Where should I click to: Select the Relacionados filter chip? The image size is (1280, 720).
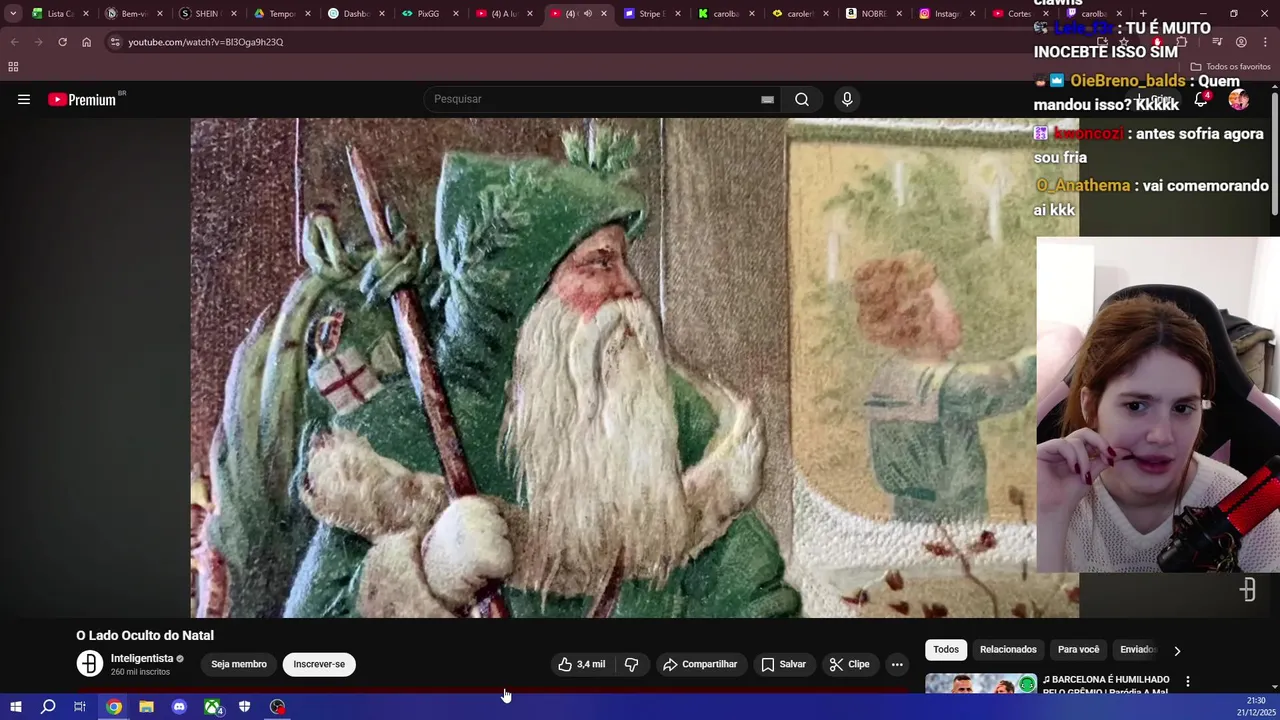pyautogui.click(x=1008, y=649)
